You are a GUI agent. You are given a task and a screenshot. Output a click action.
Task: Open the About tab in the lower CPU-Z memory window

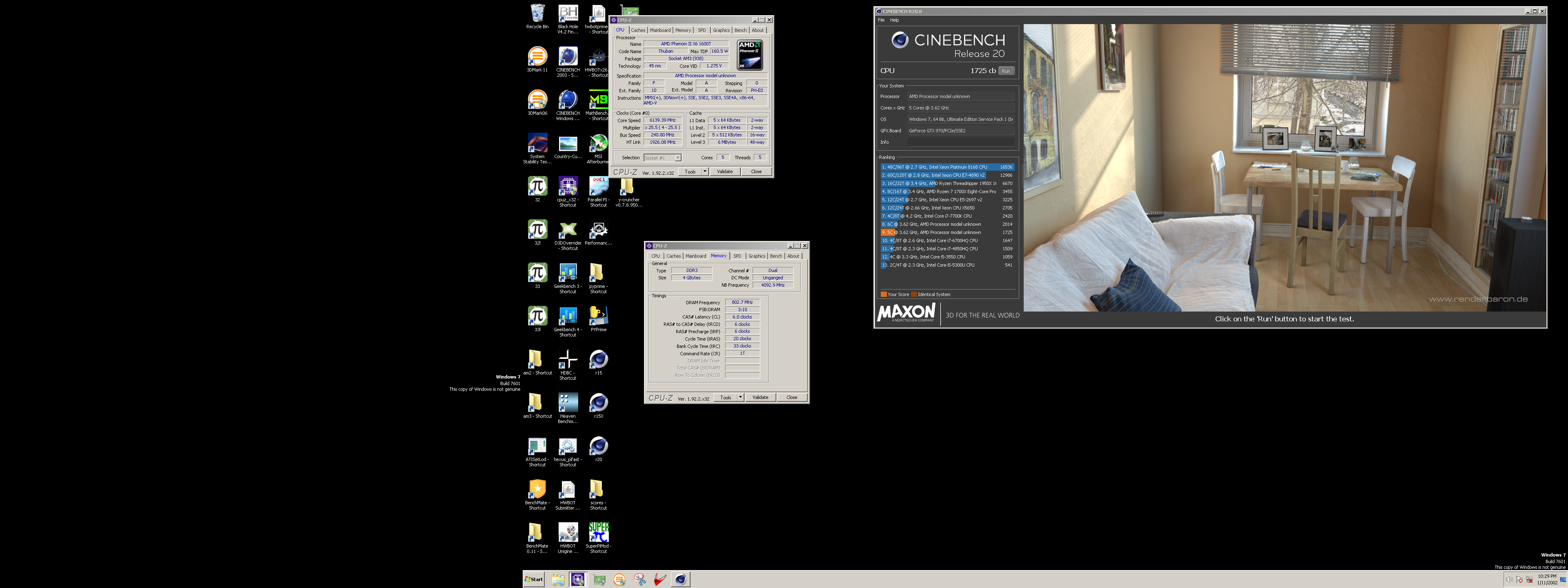(793, 256)
